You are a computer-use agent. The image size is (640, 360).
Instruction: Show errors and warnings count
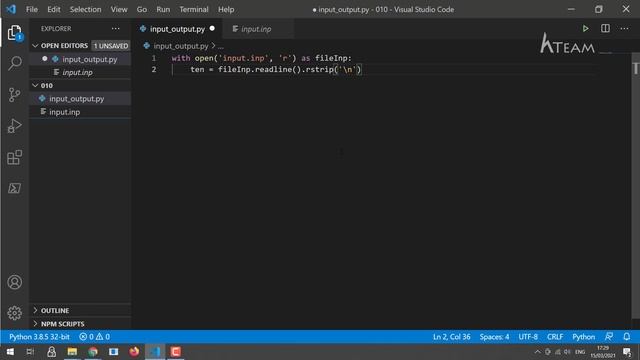point(94,337)
